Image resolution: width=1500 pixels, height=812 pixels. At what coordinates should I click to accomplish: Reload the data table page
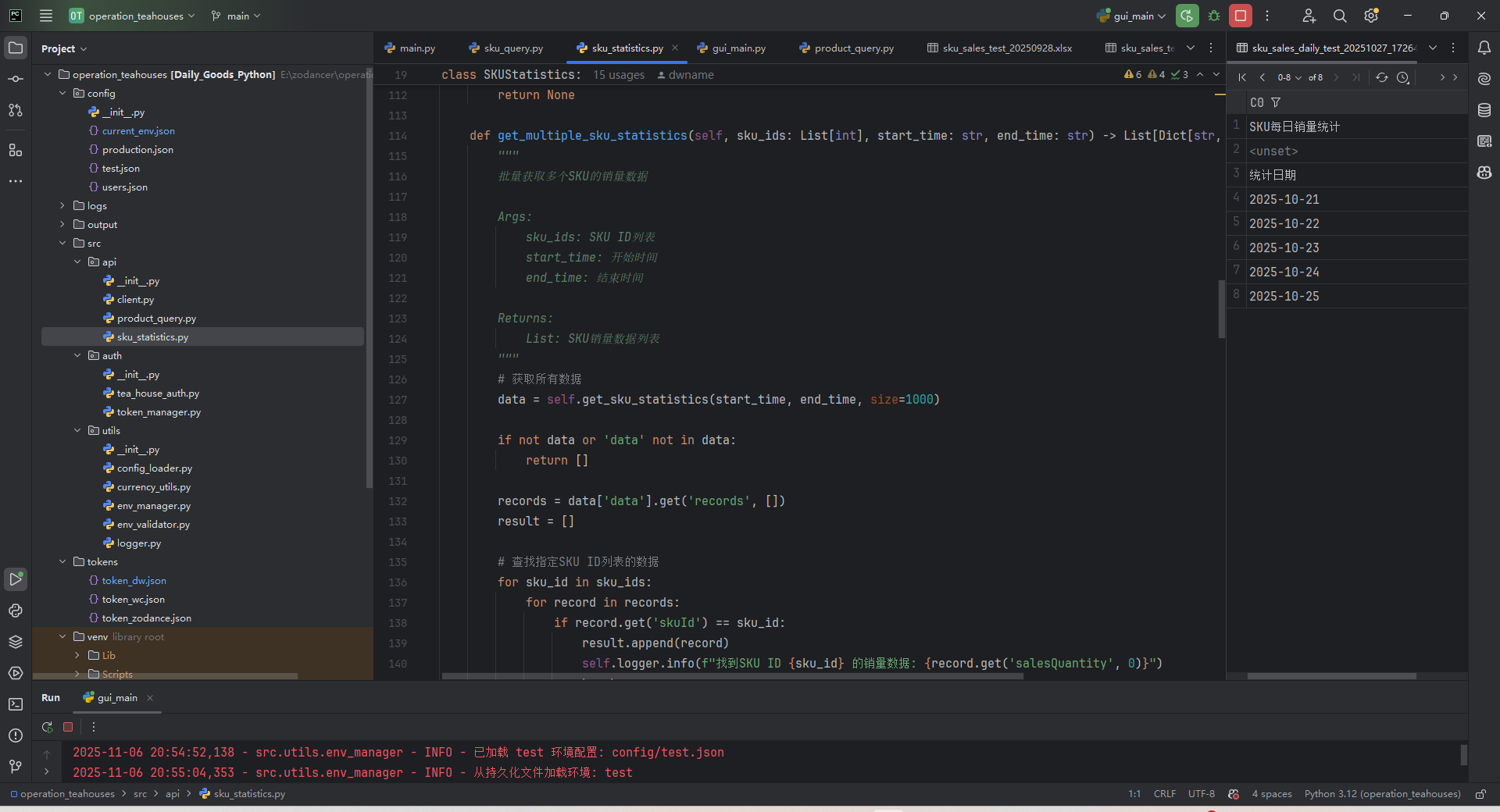(x=1382, y=77)
